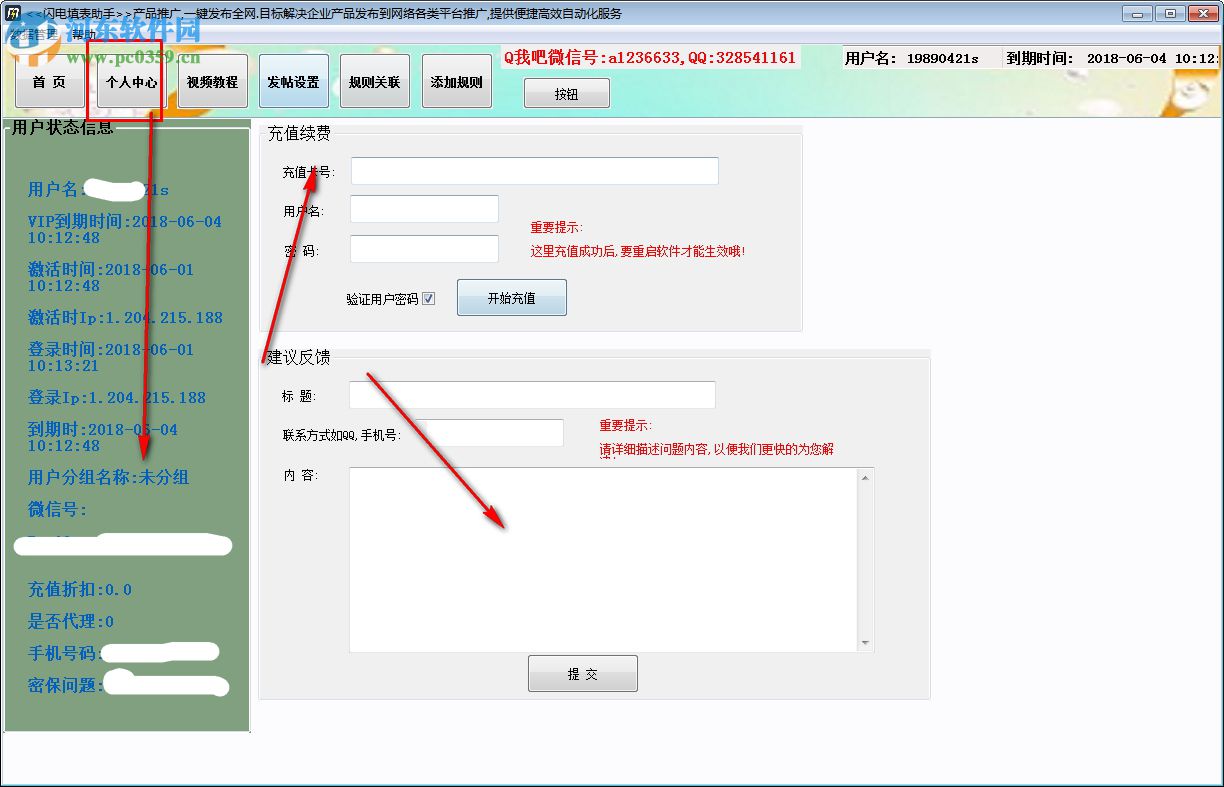Screen dimensions: 1224x787
Task: Open 添加规则 to add a rule
Action: click(x=456, y=84)
